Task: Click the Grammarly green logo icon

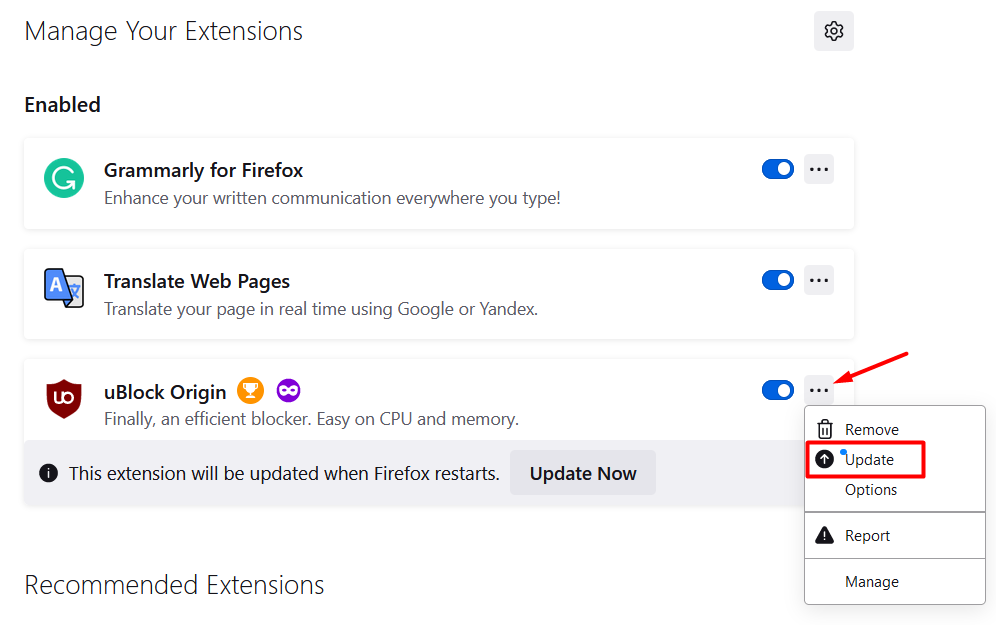Action: tap(64, 179)
